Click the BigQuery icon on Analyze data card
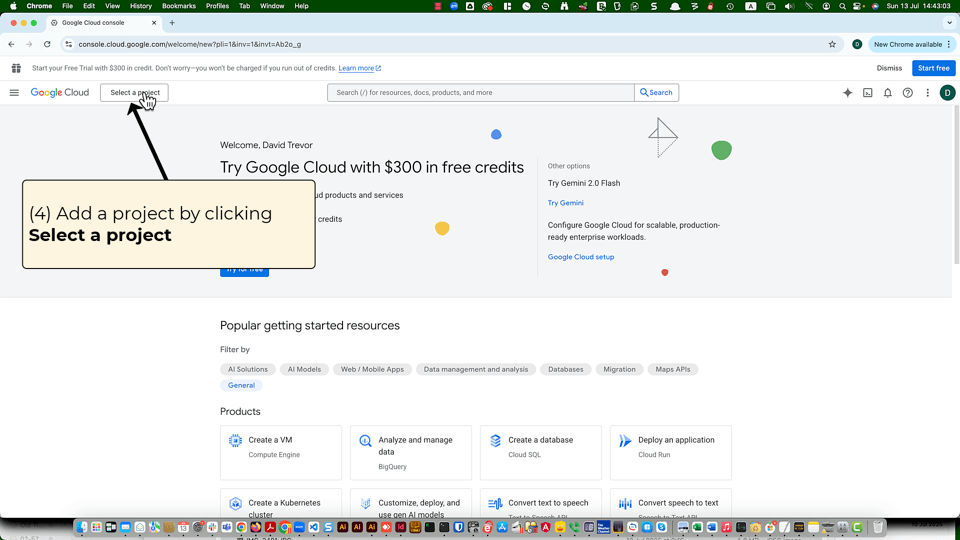This screenshot has height=540, width=960. coord(366,441)
